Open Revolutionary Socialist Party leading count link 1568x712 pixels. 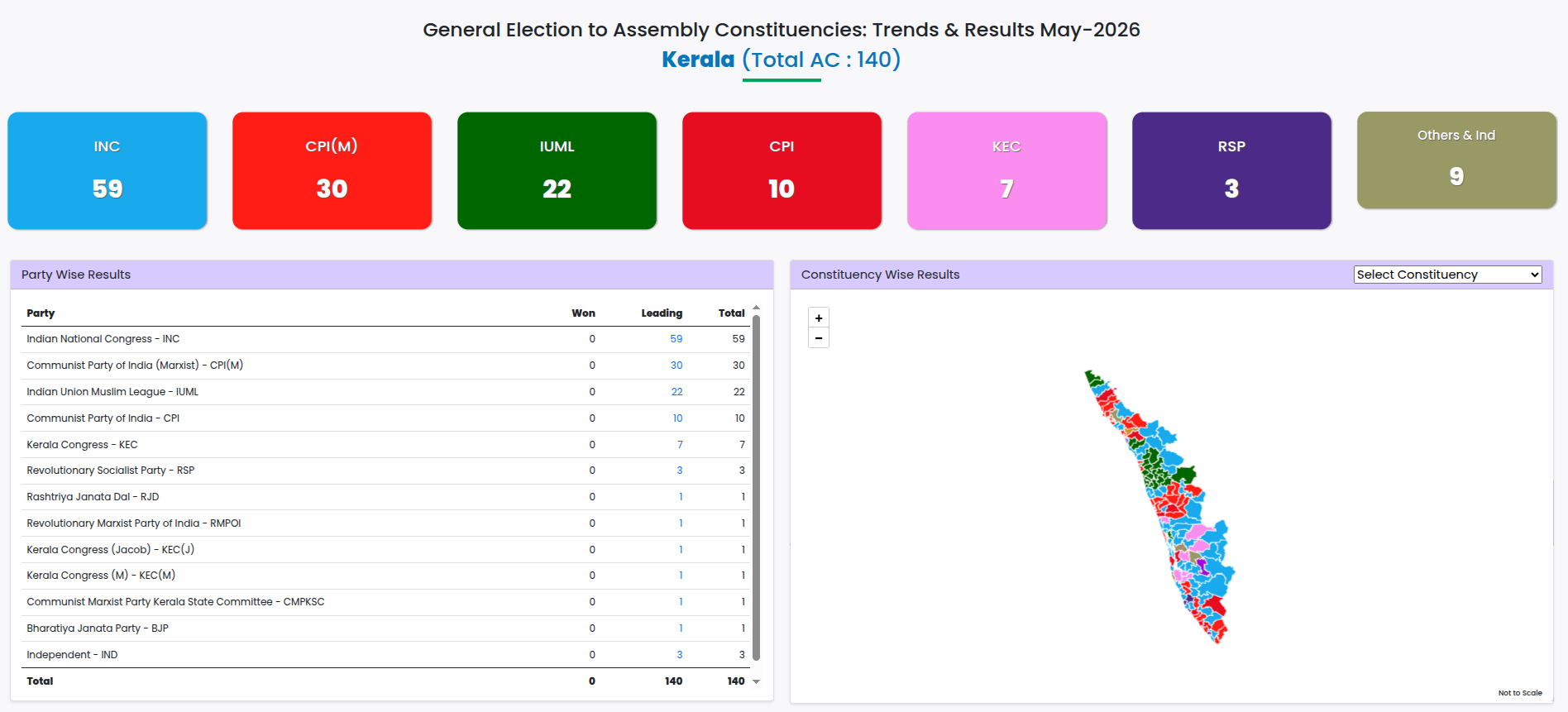[x=680, y=471]
